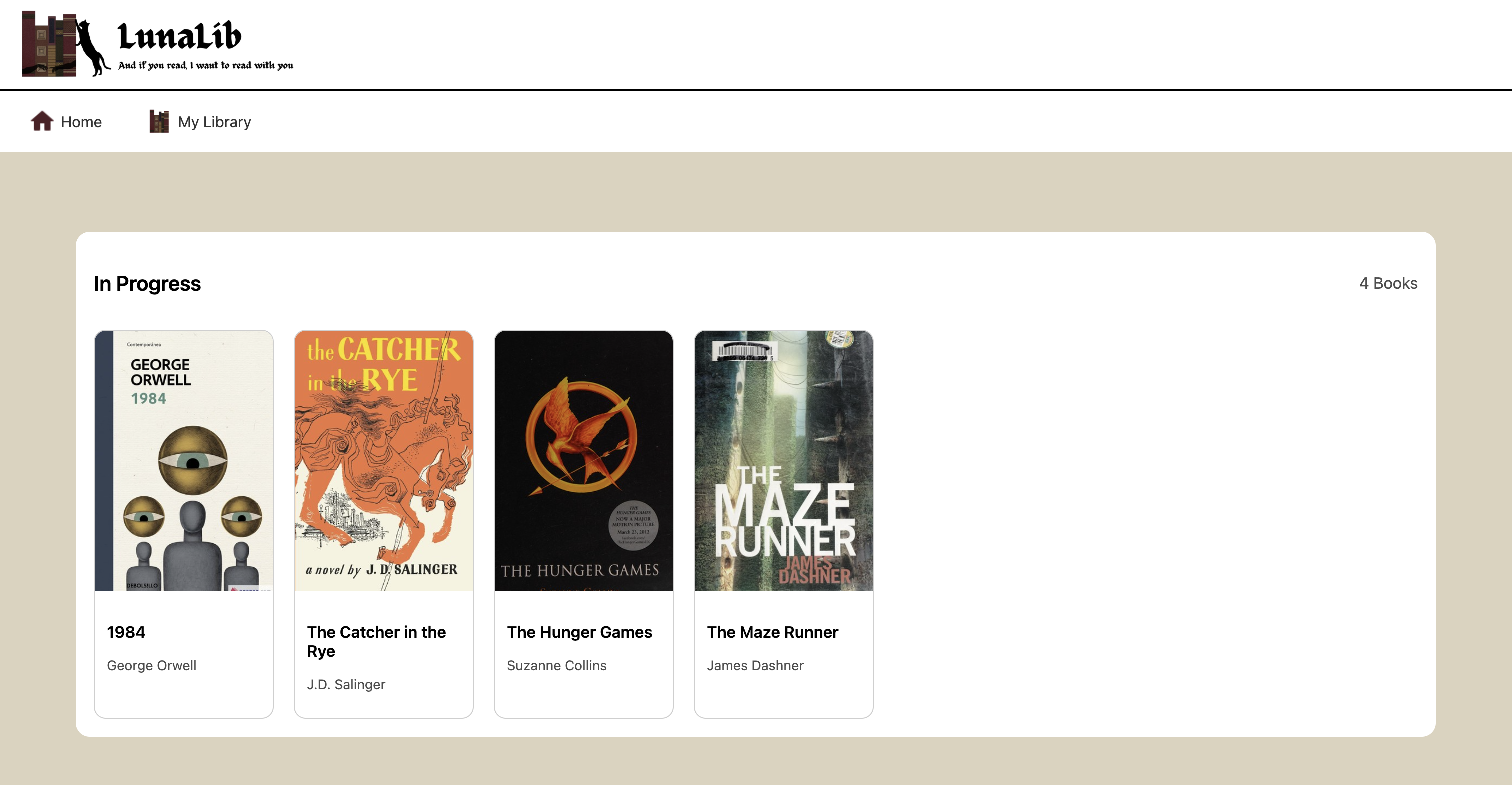Select author James Dashner
Viewport: 1512px width, 785px height.
click(x=755, y=665)
